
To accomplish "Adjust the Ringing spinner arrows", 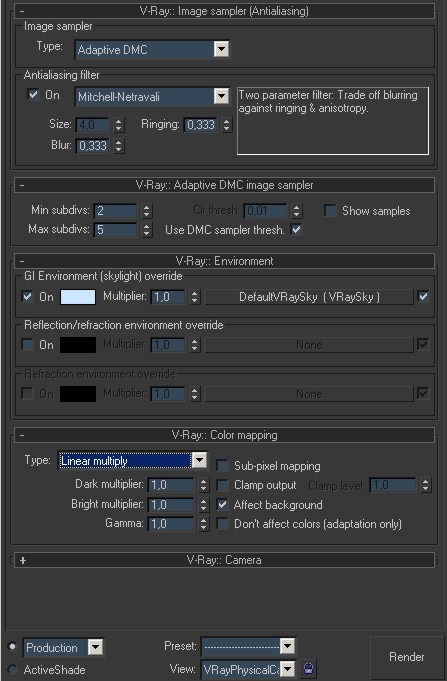I will pyautogui.click(x=226, y=125).
